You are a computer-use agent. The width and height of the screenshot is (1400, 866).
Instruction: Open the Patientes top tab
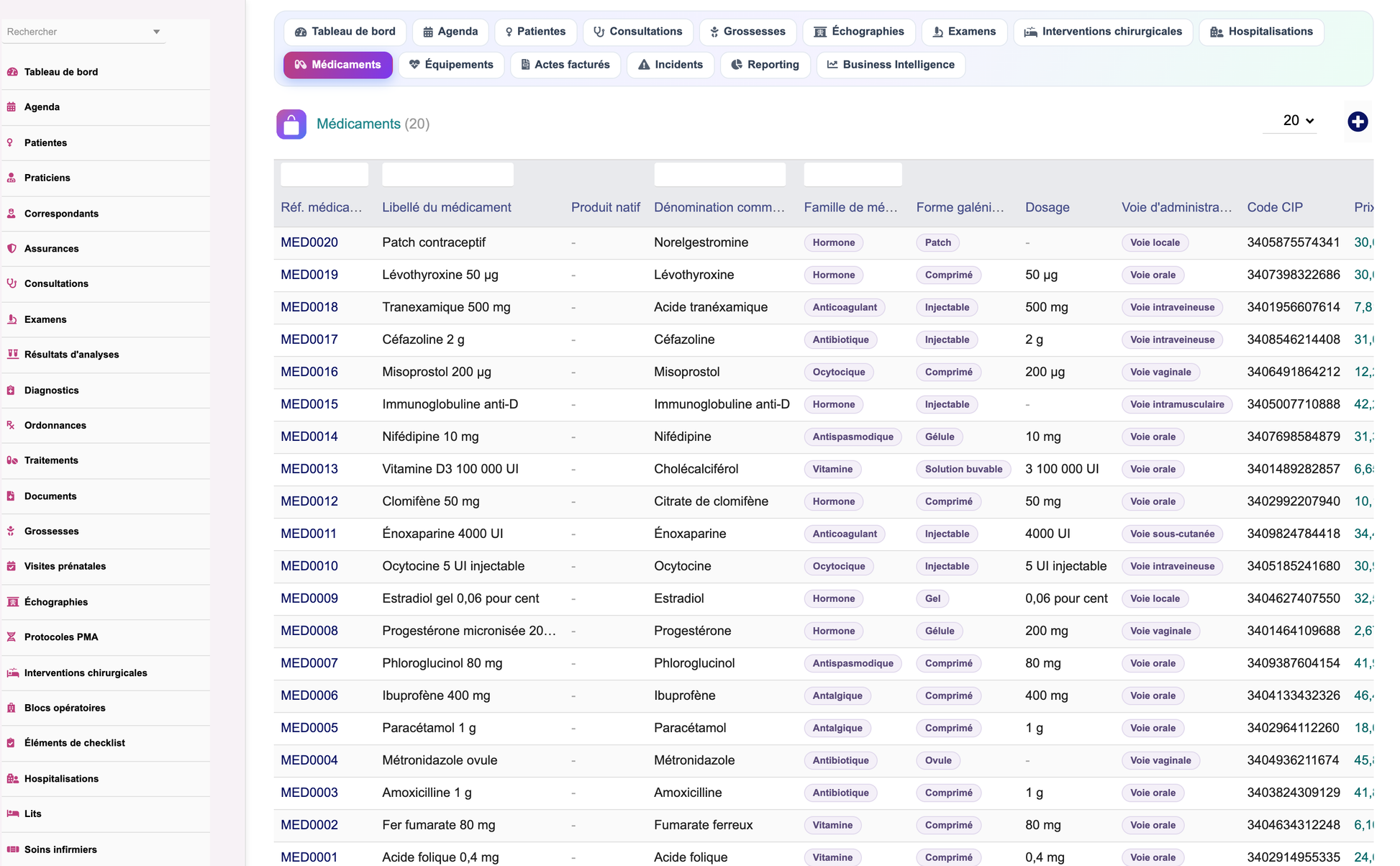(x=535, y=32)
